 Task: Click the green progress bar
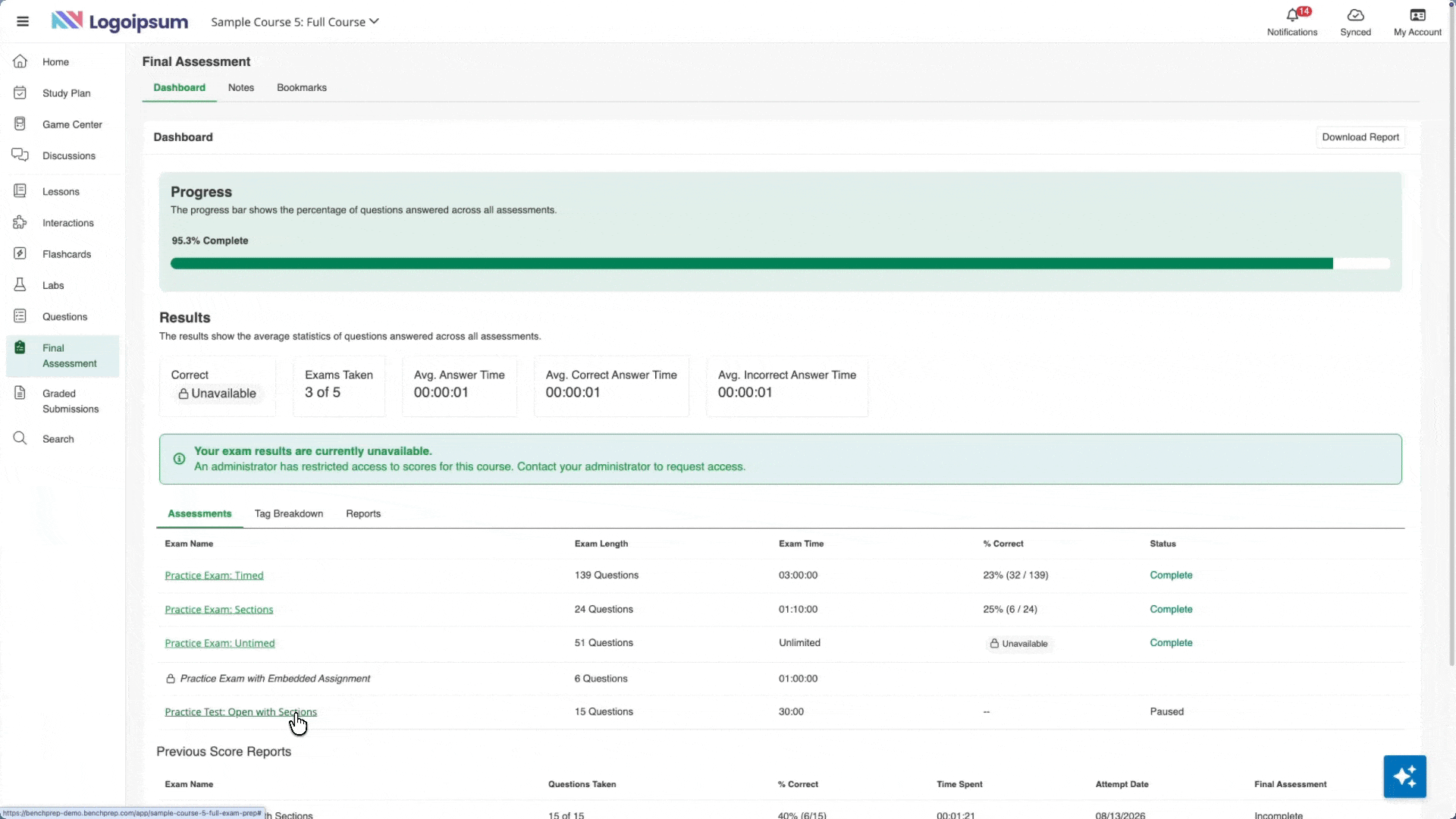[780, 264]
